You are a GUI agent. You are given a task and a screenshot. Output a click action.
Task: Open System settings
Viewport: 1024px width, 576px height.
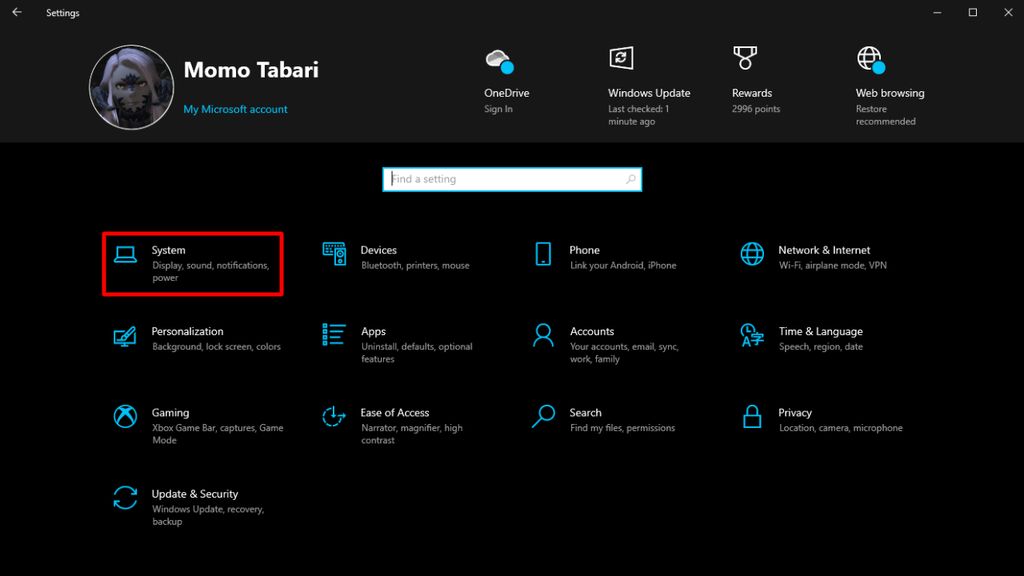[192, 262]
